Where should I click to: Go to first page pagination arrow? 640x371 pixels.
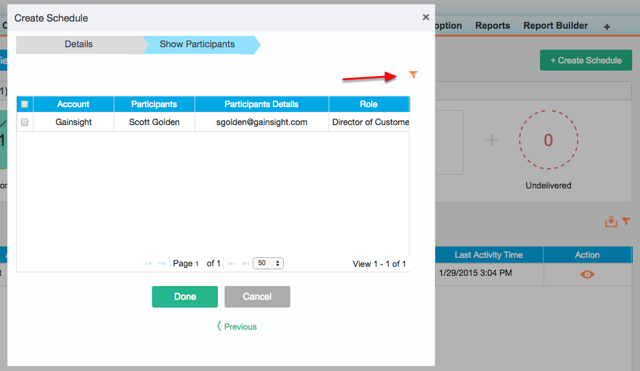pyautogui.click(x=149, y=264)
